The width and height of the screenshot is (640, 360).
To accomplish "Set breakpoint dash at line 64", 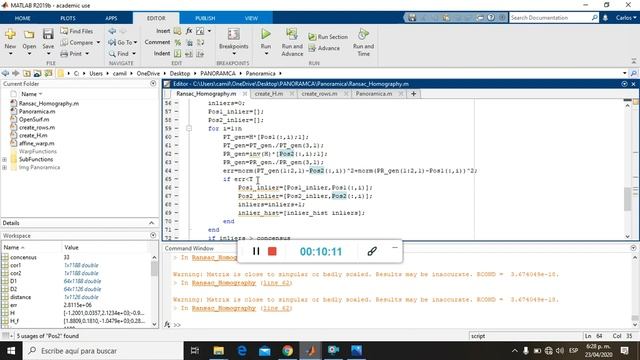I will [177, 171].
